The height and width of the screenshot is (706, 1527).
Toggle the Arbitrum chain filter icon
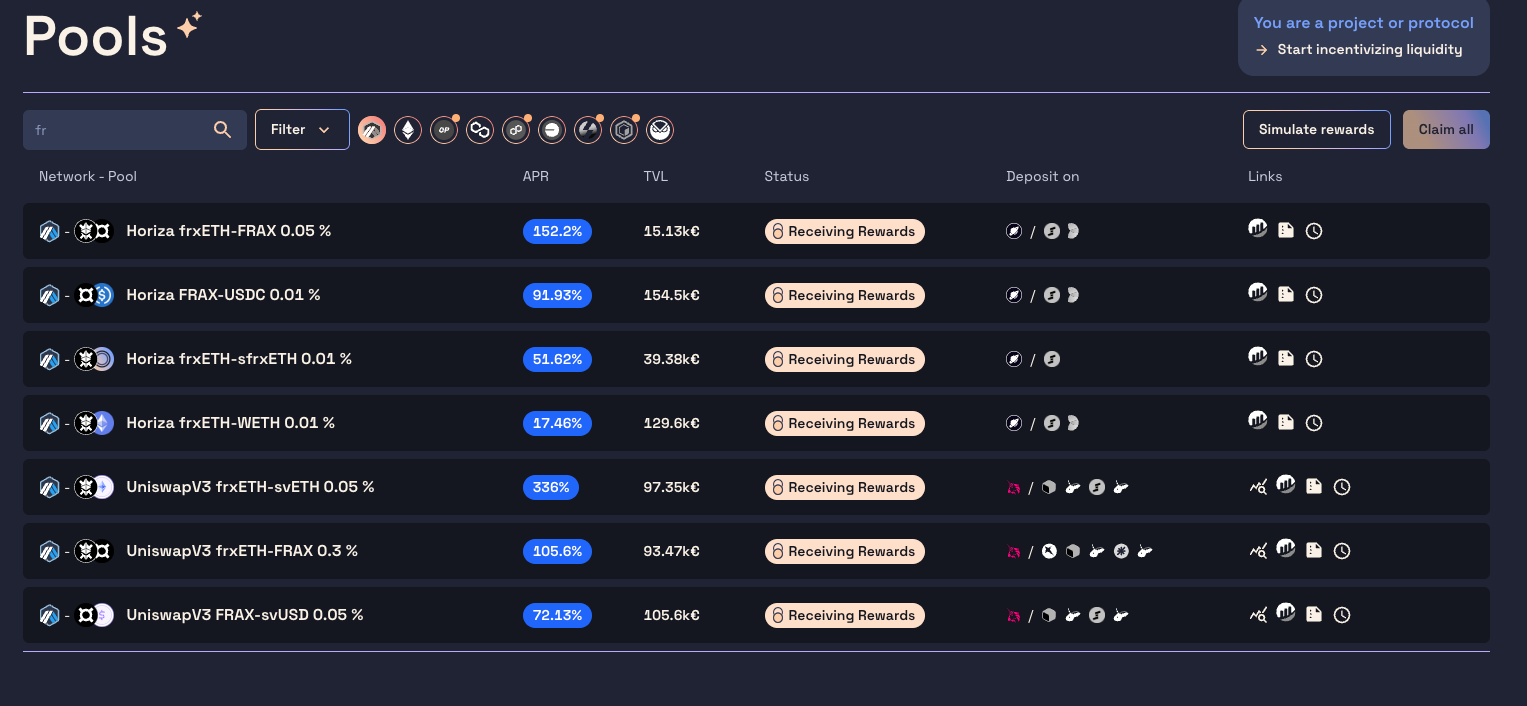click(x=372, y=130)
